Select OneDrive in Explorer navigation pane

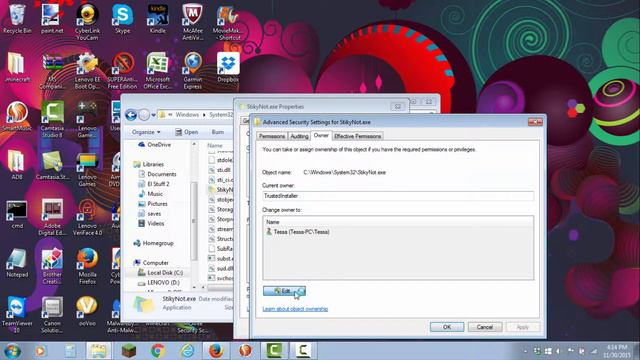(x=155, y=145)
